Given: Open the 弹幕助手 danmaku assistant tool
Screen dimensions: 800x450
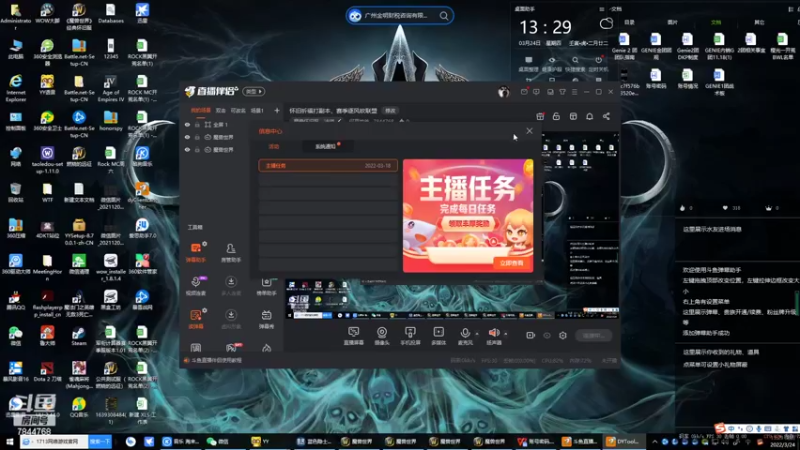Looking at the screenshot, I should coord(196,252).
